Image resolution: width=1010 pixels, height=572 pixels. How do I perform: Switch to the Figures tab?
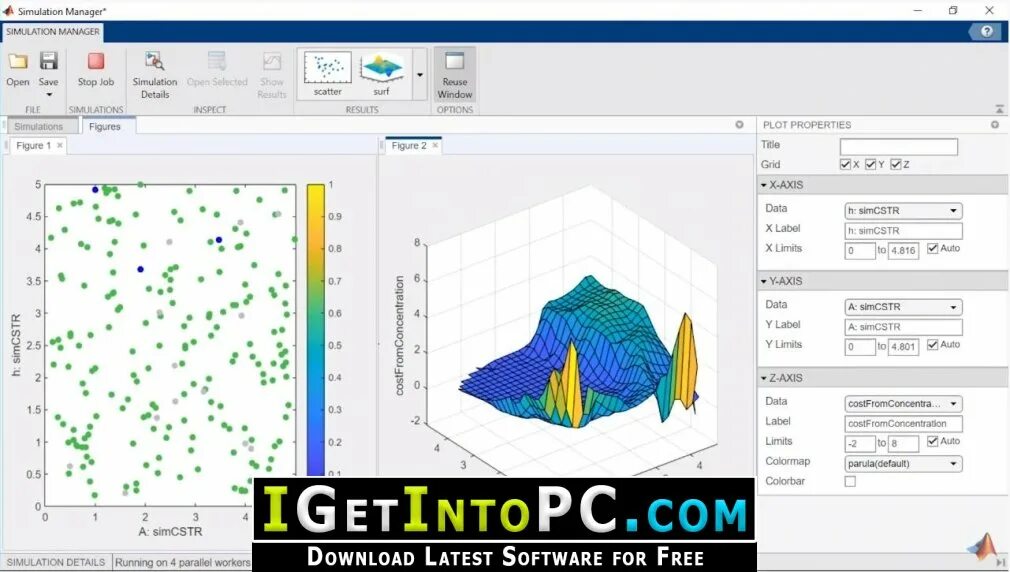pyautogui.click(x=105, y=127)
